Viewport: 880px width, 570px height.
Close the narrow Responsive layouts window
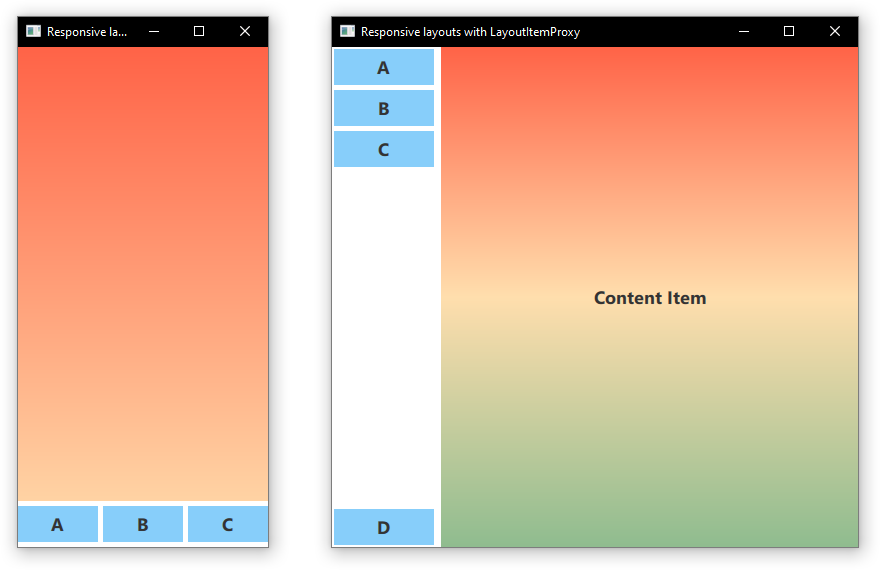pyautogui.click(x=245, y=32)
